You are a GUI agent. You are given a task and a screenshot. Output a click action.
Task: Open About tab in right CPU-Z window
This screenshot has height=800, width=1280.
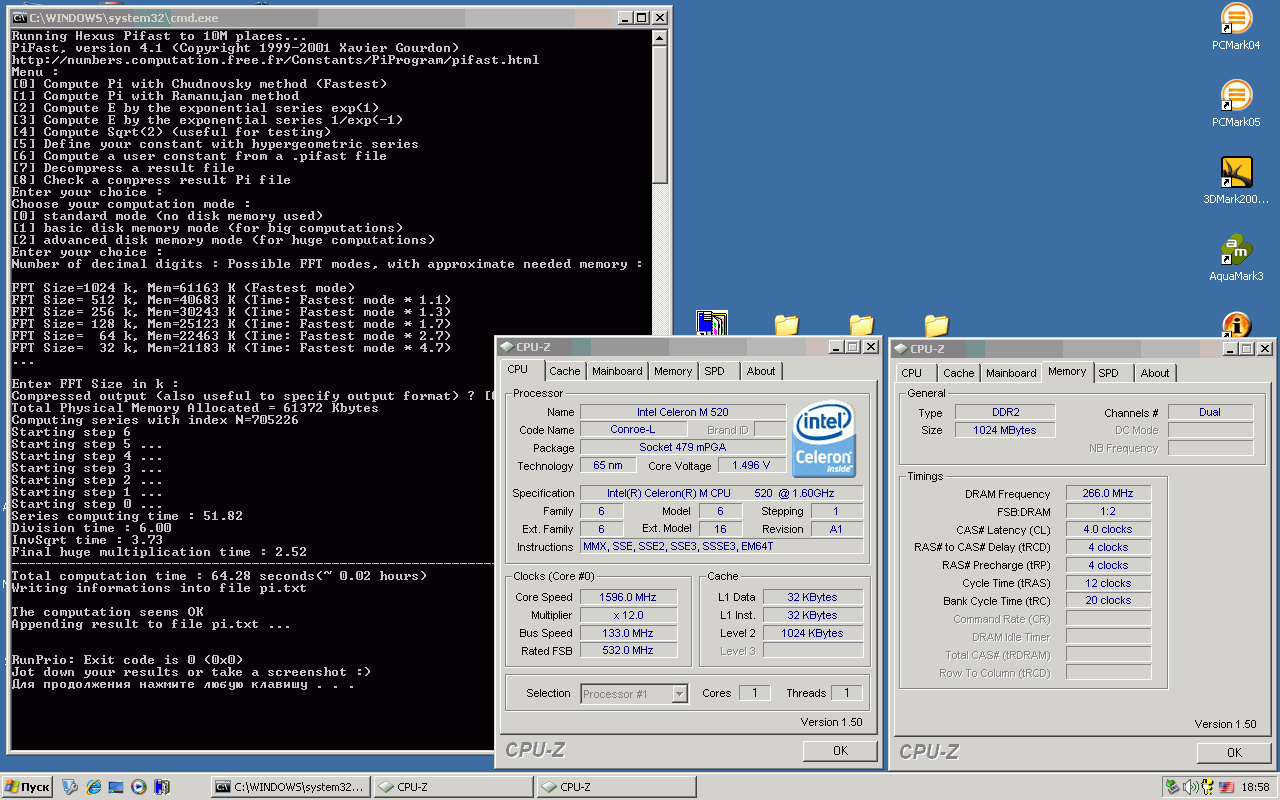(1155, 373)
